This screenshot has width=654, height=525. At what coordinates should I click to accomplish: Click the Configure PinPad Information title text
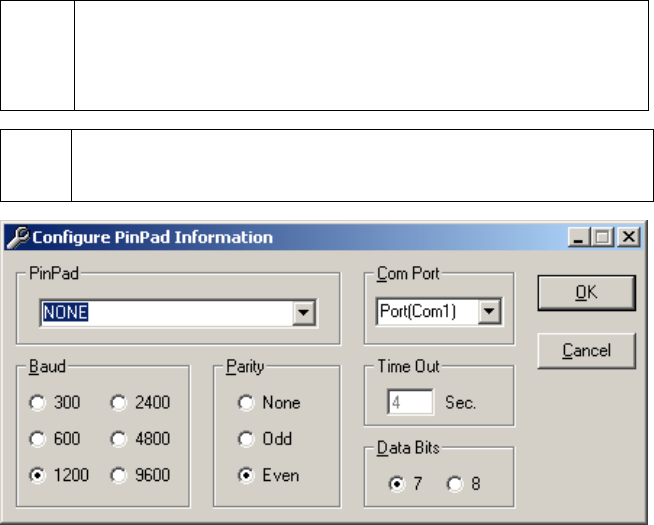153,237
